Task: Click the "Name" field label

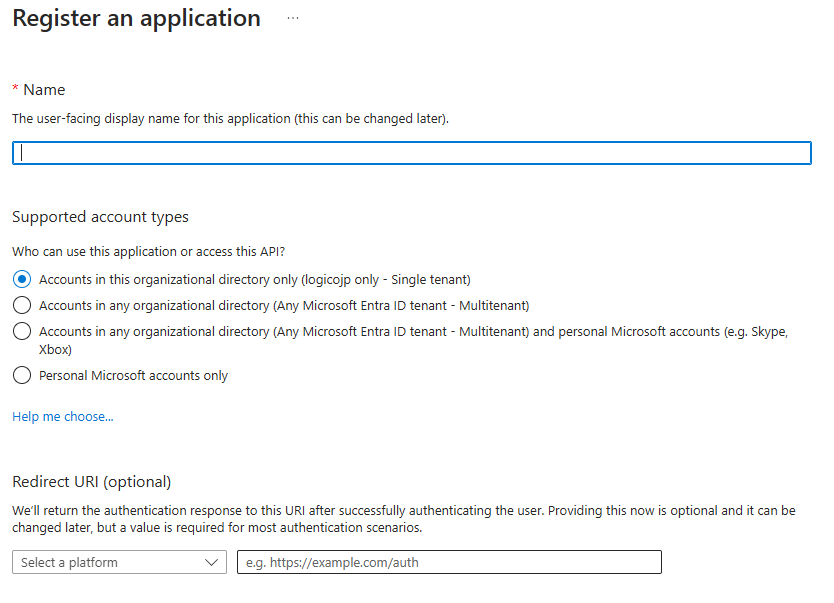Action: coord(44,90)
